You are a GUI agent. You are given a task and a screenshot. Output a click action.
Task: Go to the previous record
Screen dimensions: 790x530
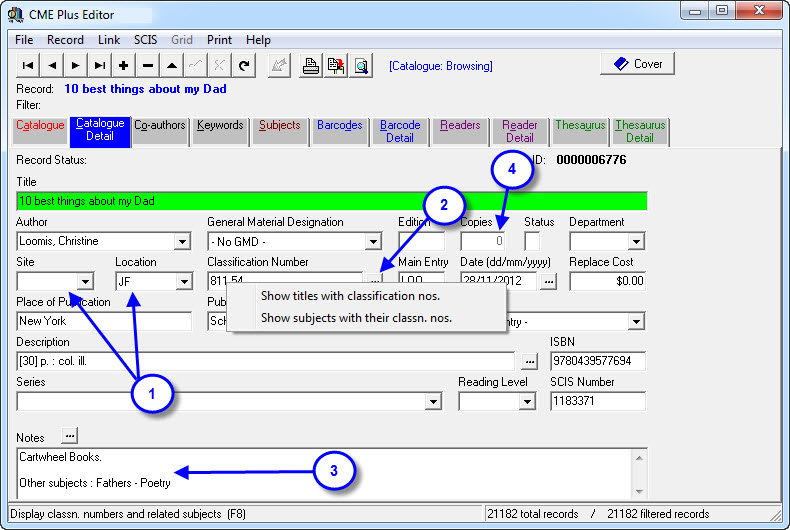(x=52, y=66)
